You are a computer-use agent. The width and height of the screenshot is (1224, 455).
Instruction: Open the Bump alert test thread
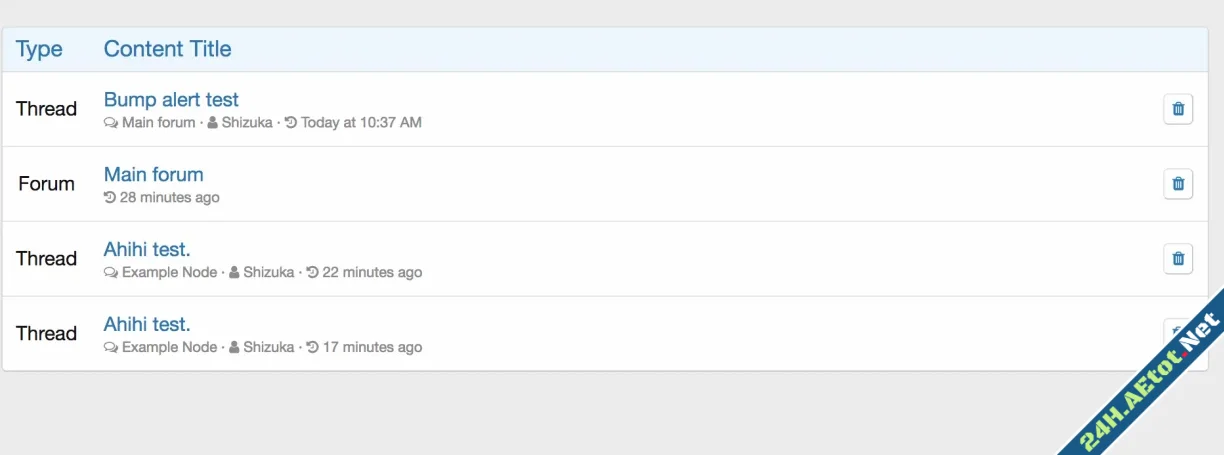[171, 100]
